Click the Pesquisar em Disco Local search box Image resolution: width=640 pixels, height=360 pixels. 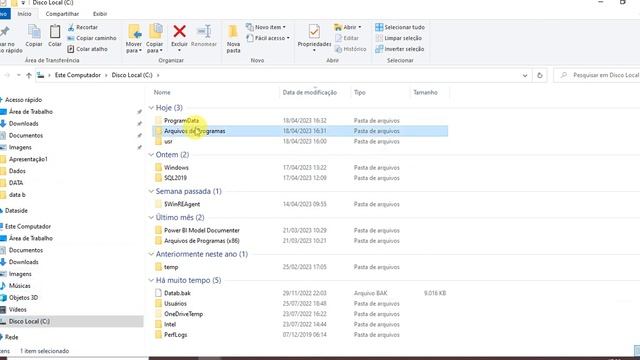[x=597, y=75]
